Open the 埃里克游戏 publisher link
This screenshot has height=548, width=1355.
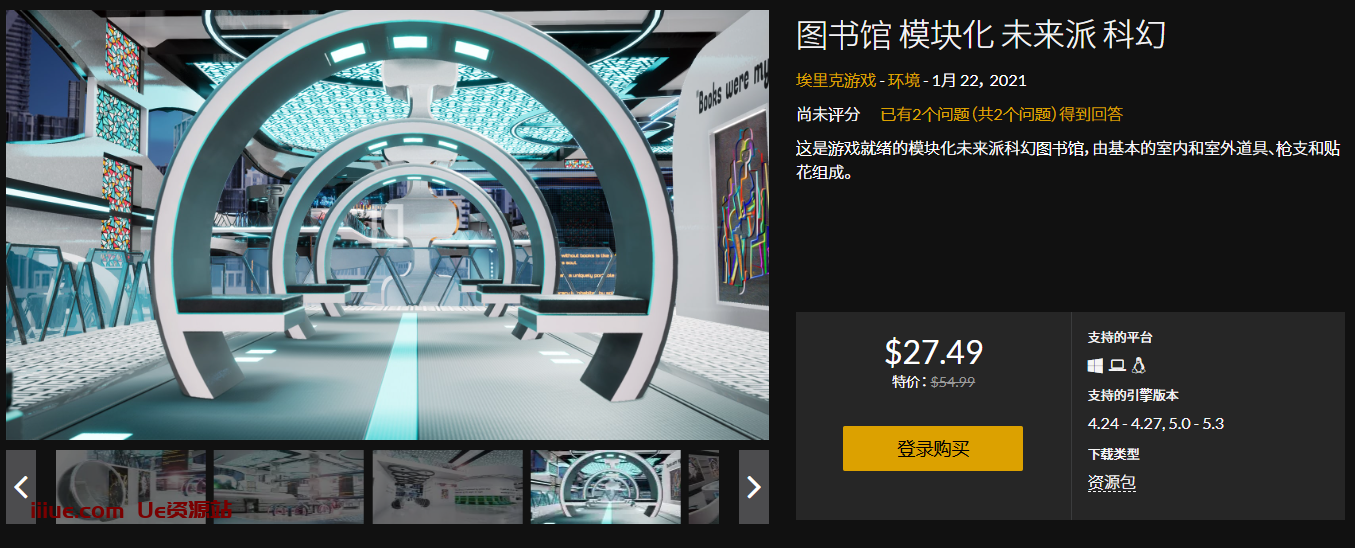click(x=836, y=80)
